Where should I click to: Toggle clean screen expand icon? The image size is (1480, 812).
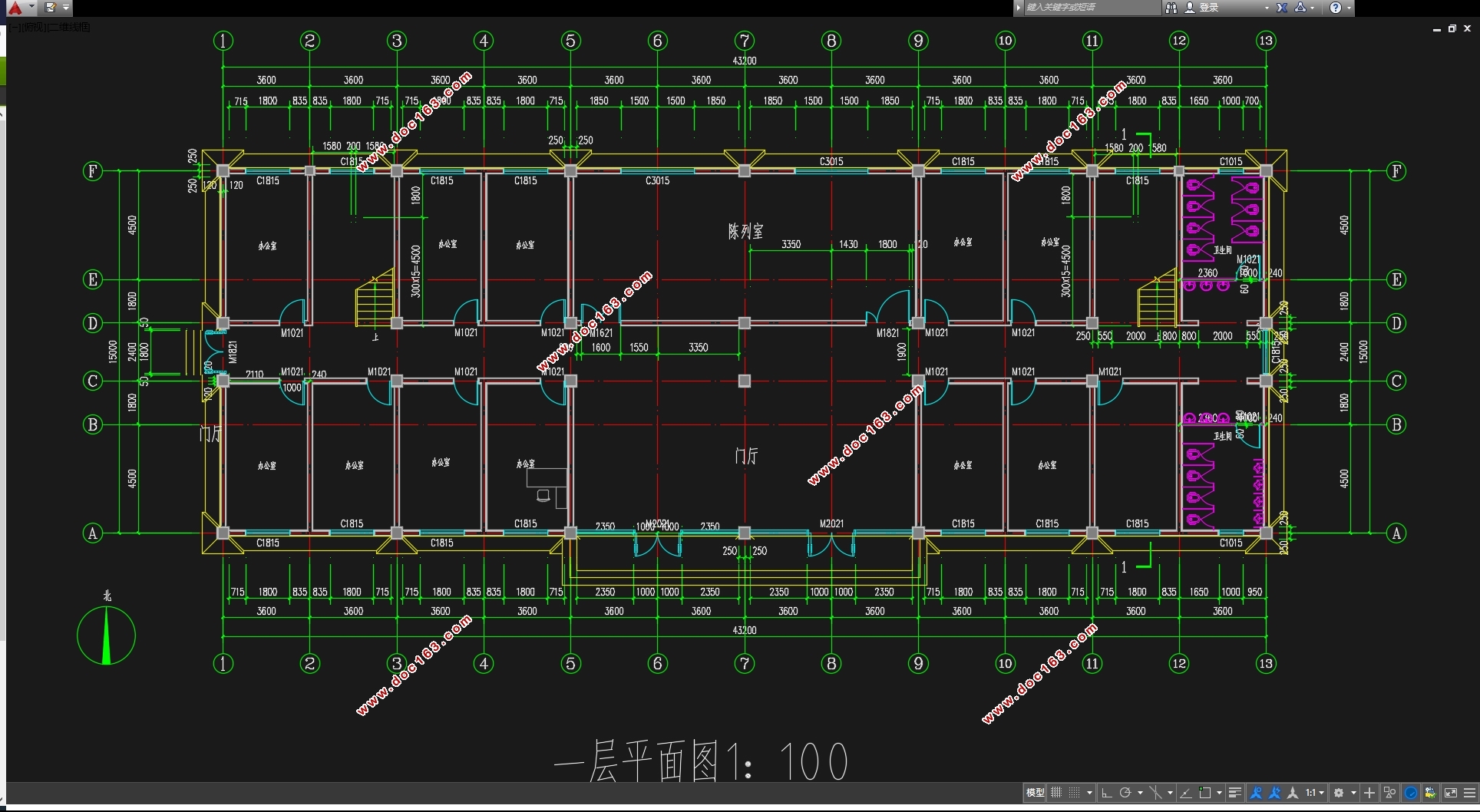(x=1451, y=793)
